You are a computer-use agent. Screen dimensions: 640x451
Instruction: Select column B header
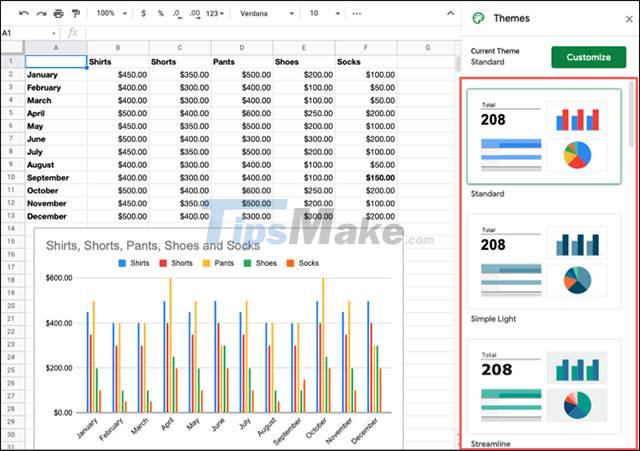pyautogui.click(x=118, y=48)
